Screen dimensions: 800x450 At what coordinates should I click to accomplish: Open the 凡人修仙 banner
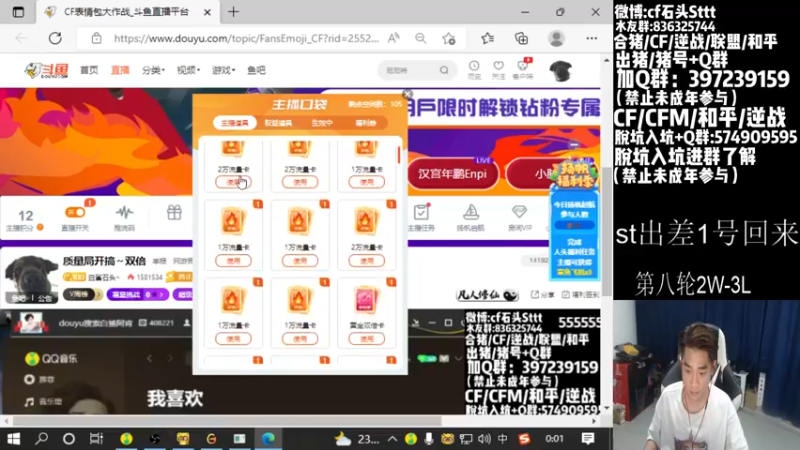(487, 295)
